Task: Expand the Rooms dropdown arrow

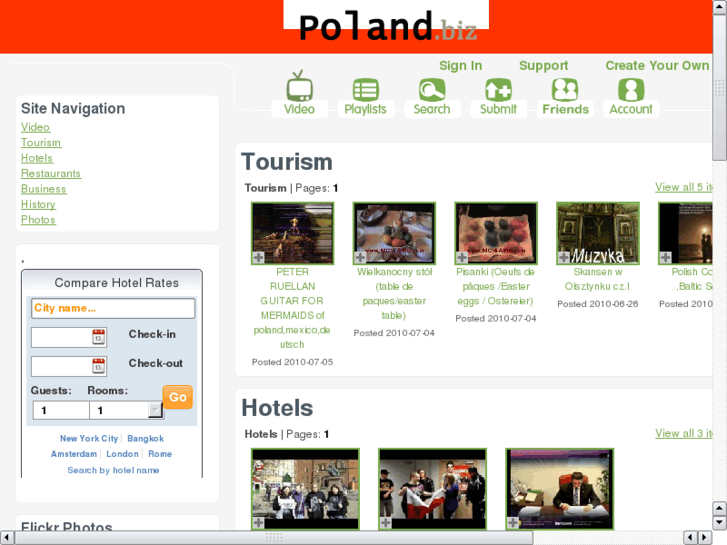Action: pyautogui.click(x=155, y=410)
